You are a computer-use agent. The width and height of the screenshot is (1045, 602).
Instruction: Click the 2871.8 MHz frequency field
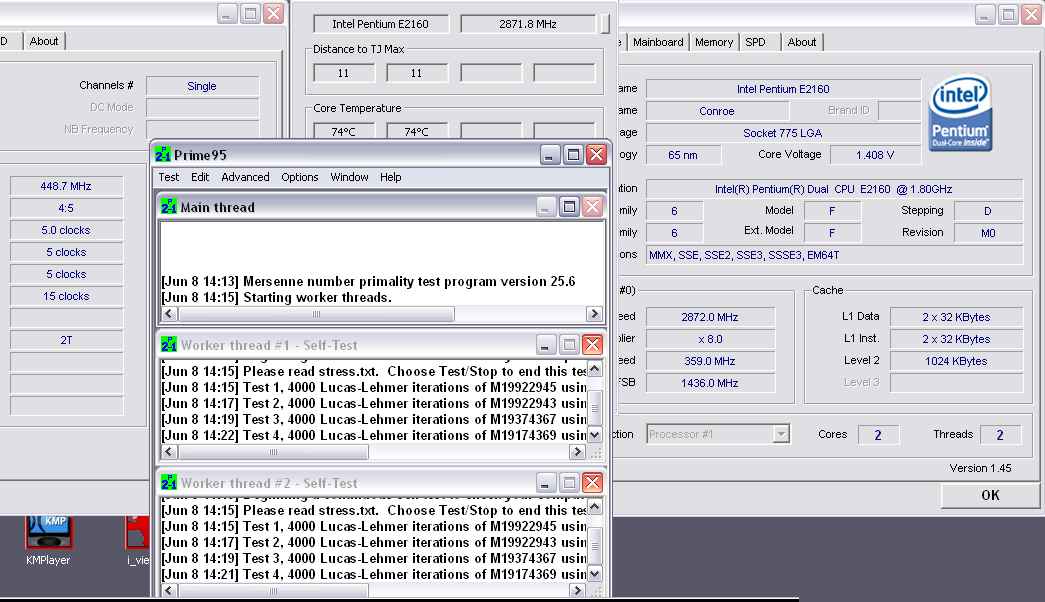pos(527,24)
